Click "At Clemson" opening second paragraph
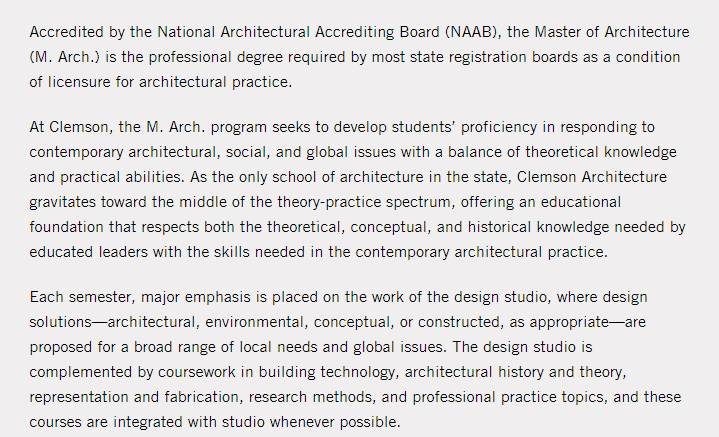This screenshot has height=437, width=719. coord(69,127)
